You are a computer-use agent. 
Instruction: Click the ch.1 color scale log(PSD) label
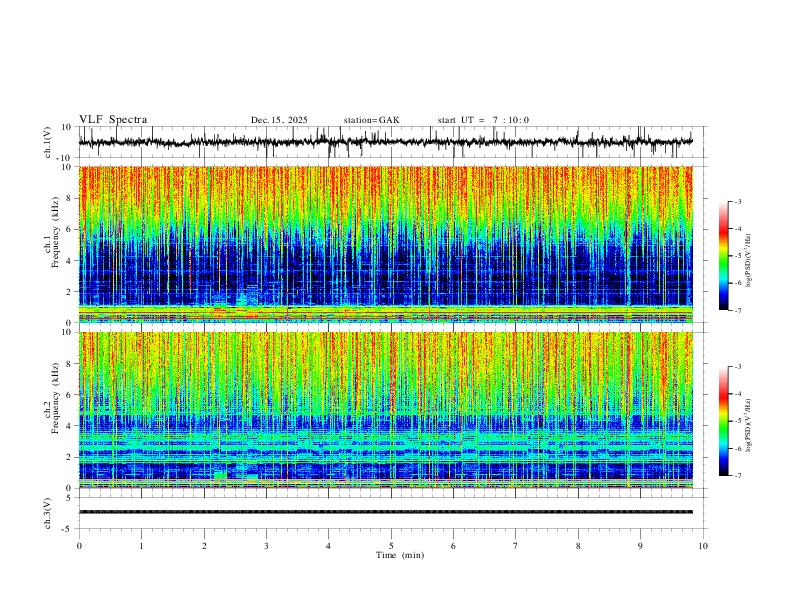tap(749, 261)
